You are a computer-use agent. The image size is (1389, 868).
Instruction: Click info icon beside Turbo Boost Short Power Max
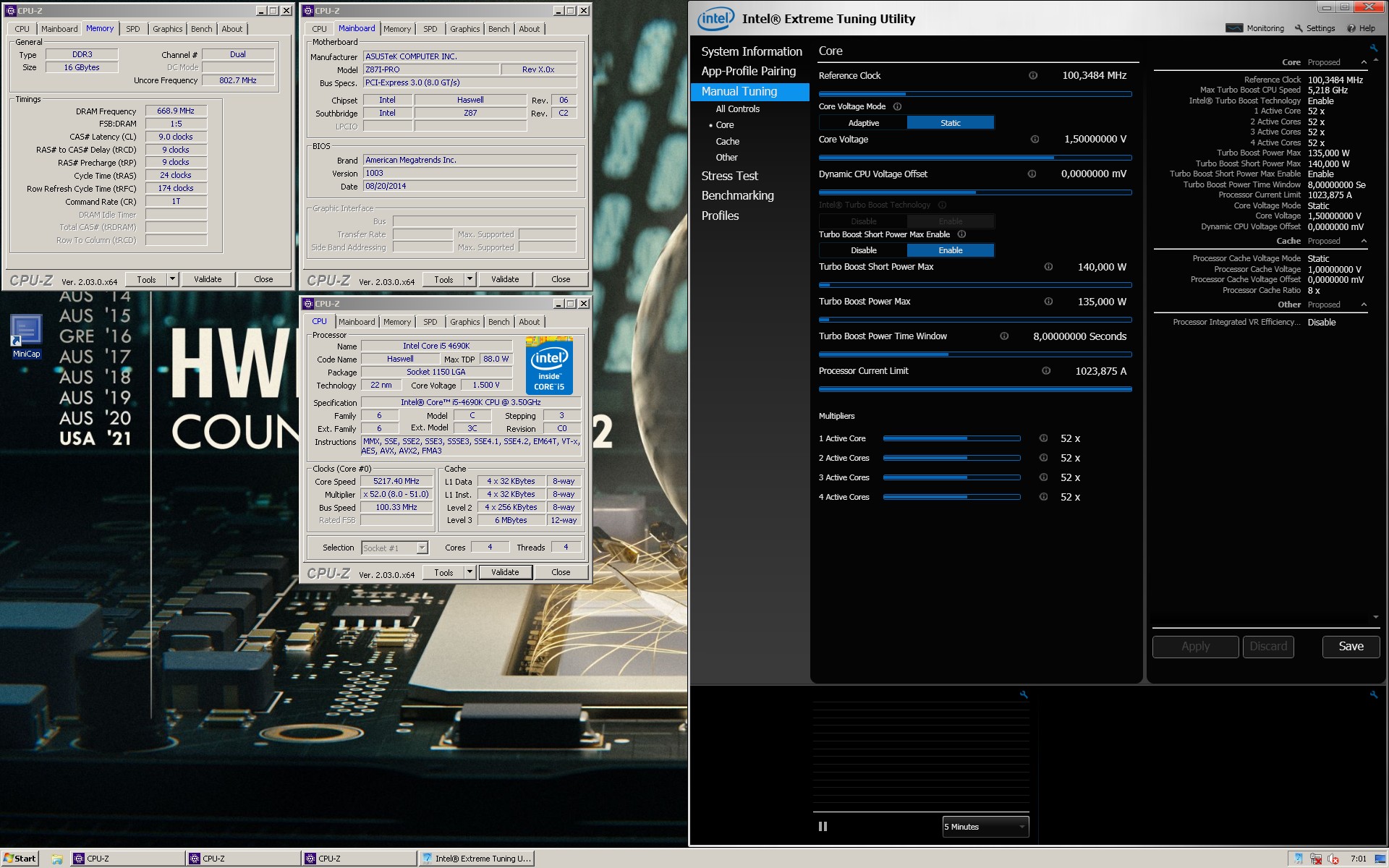click(1048, 267)
